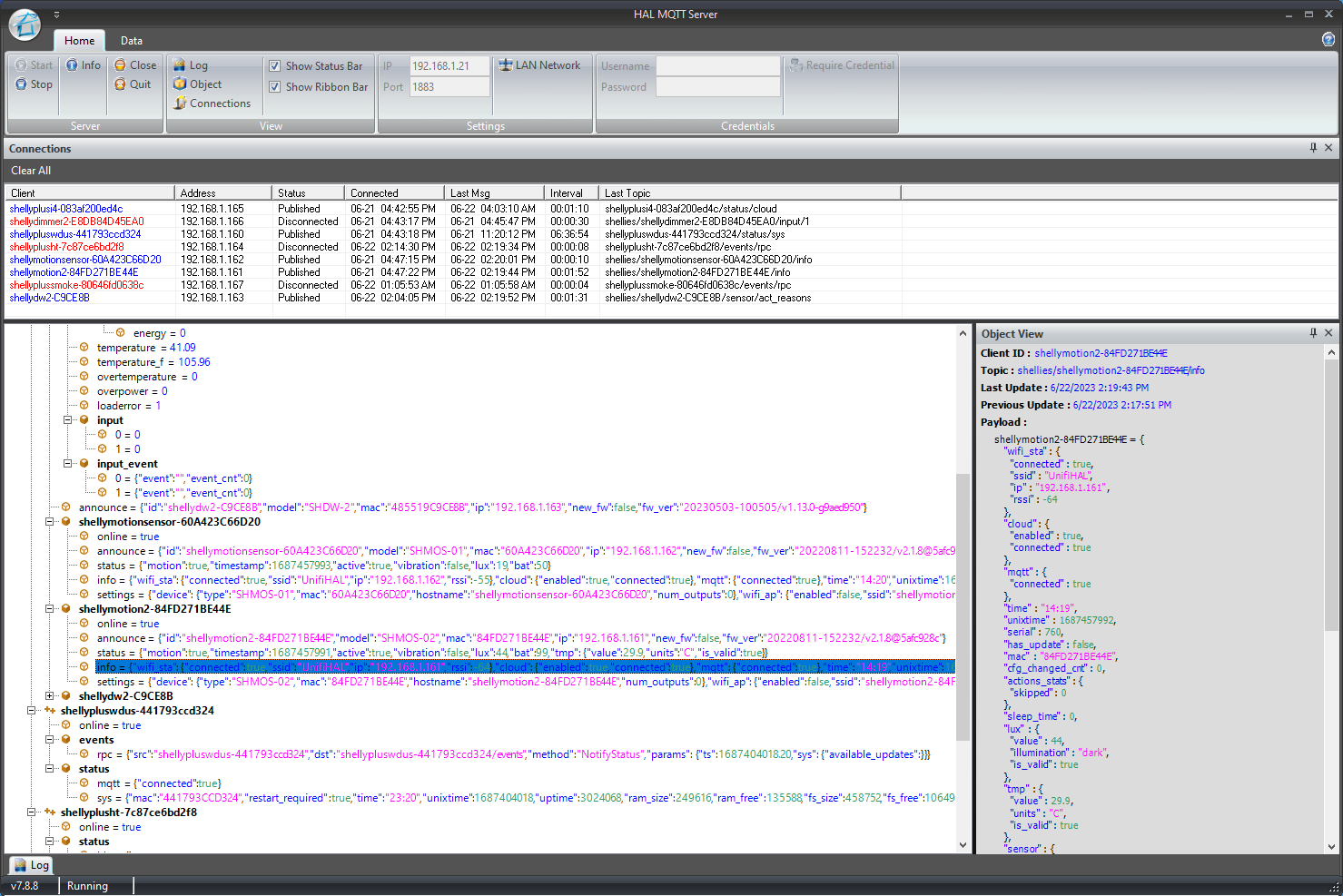This screenshot has height=896, width=1343.
Task: Click the loaderror = 1 item icon
Action: (84, 406)
